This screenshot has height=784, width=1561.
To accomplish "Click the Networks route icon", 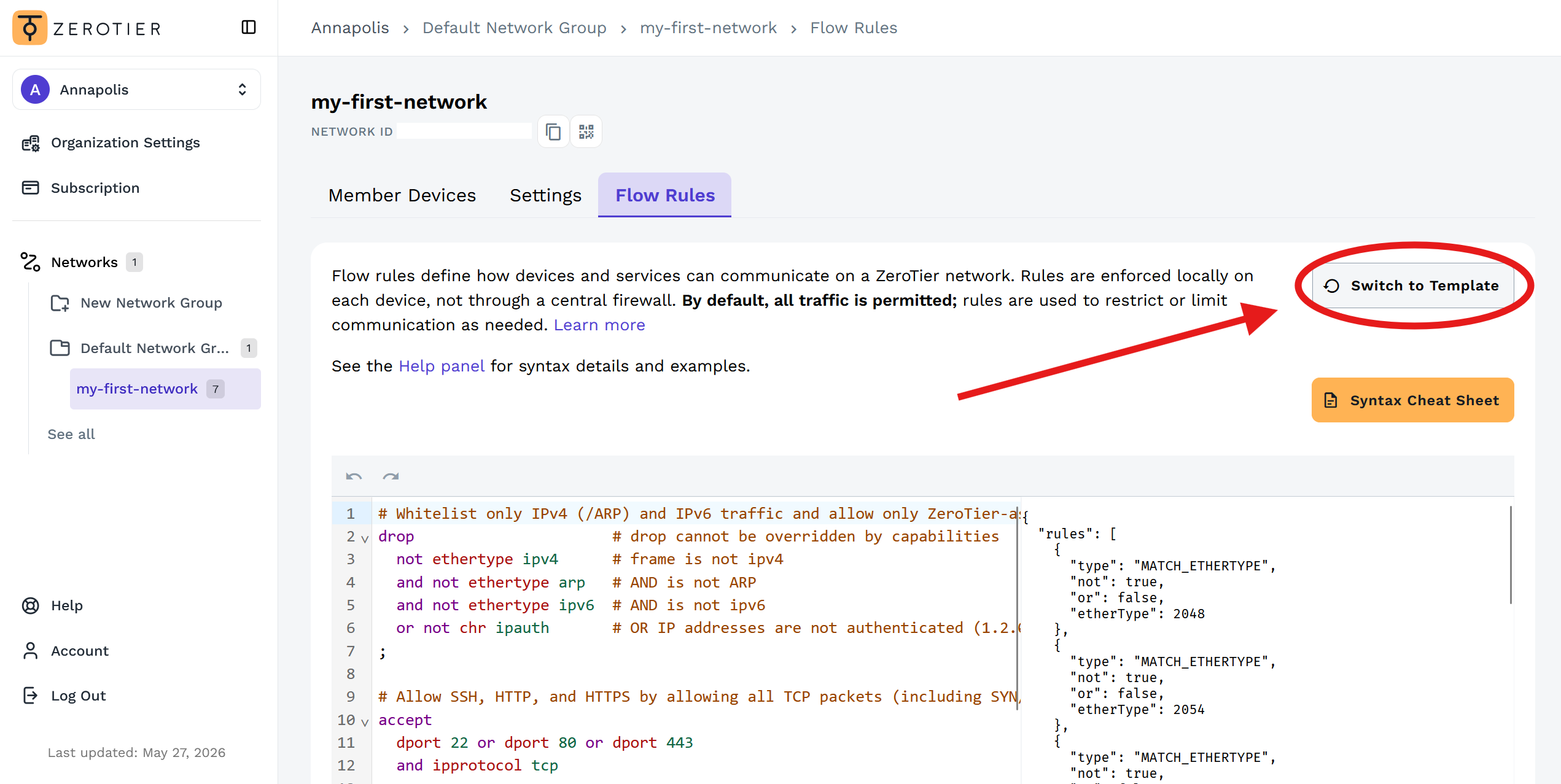I will (x=30, y=262).
